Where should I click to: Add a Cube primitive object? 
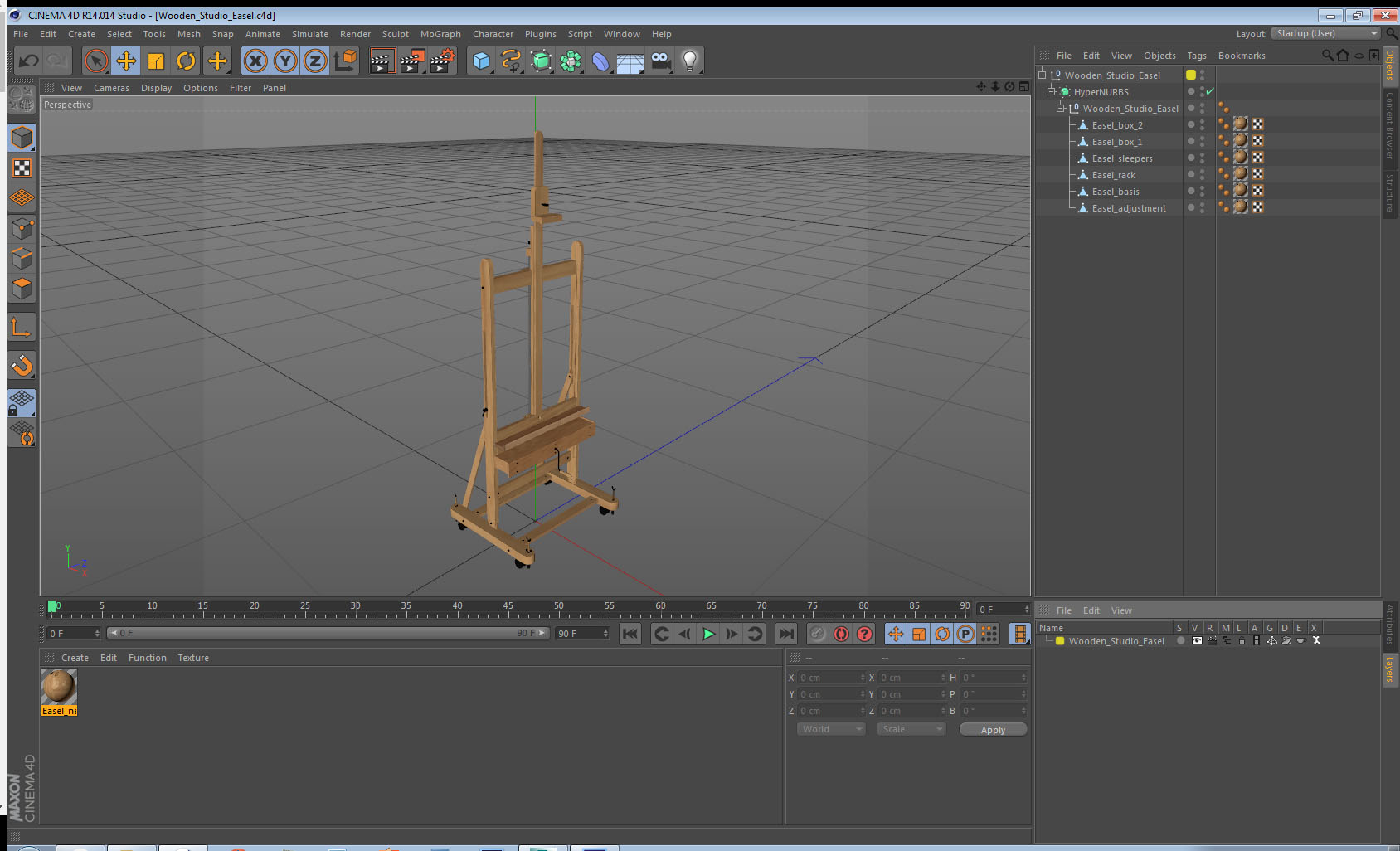click(481, 61)
